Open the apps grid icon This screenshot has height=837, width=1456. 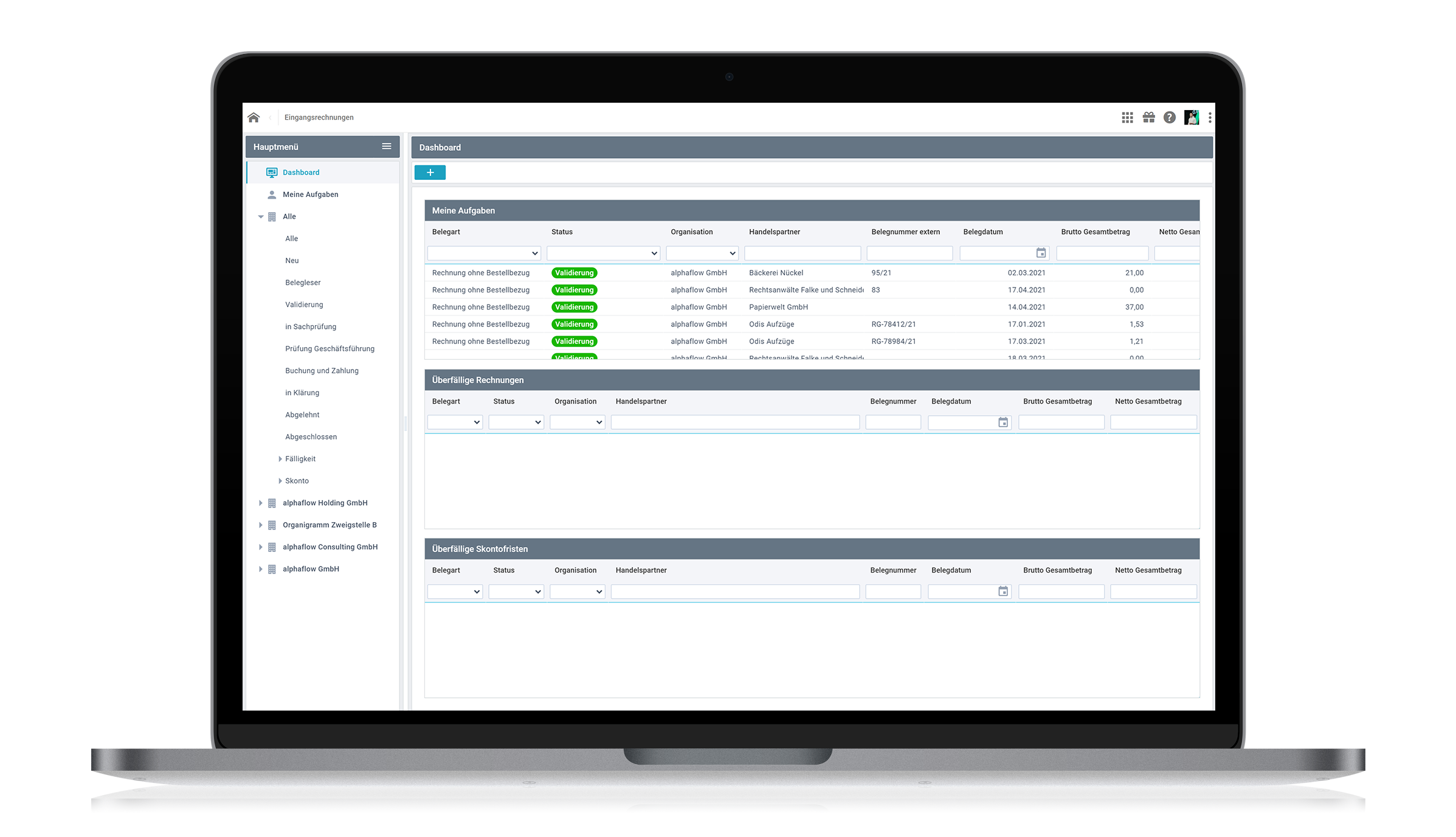(1127, 117)
